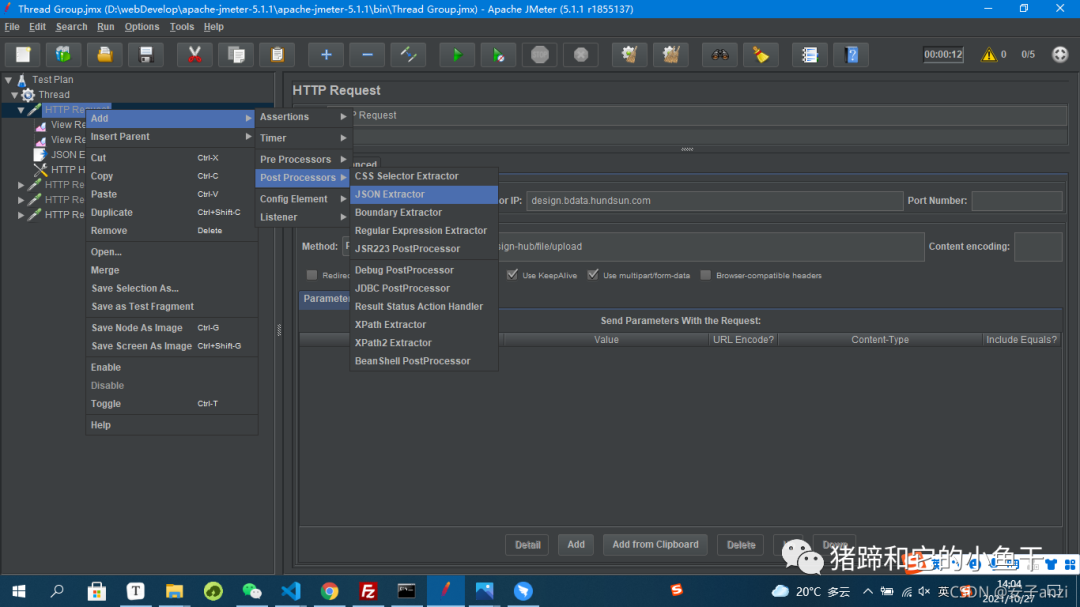Click Start no pauses icon
The image size is (1080, 607).
tap(498, 54)
